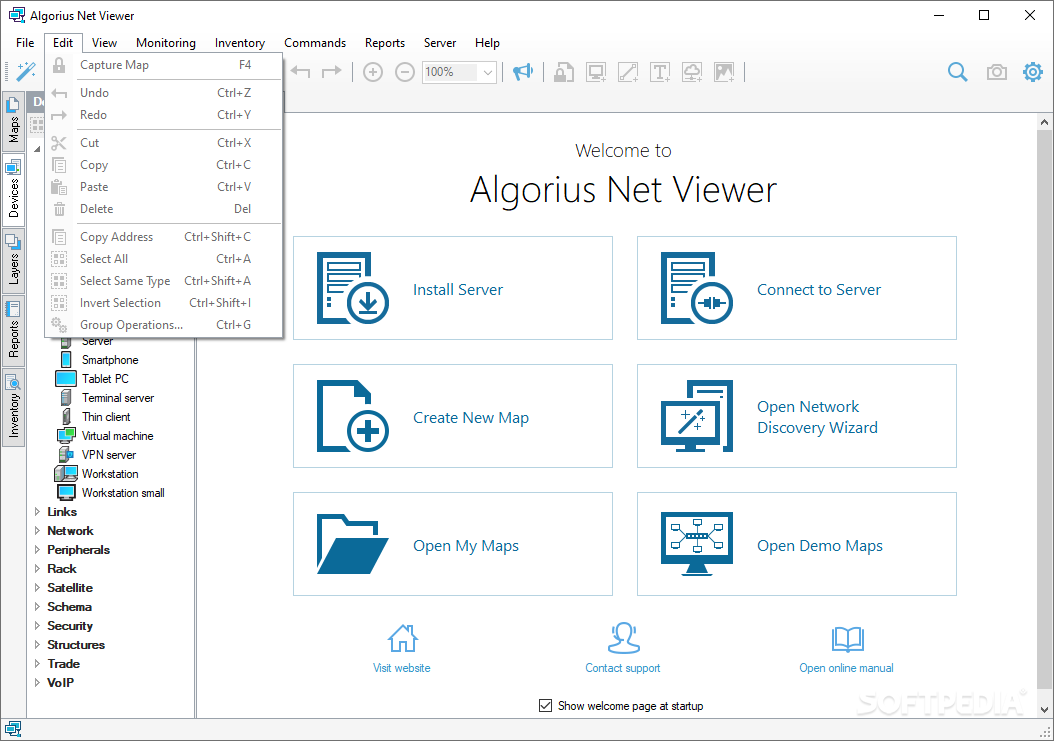The height and width of the screenshot is (741, 1054).
Task: Switch to the Inventory side tab
Action: pos(13,407)
